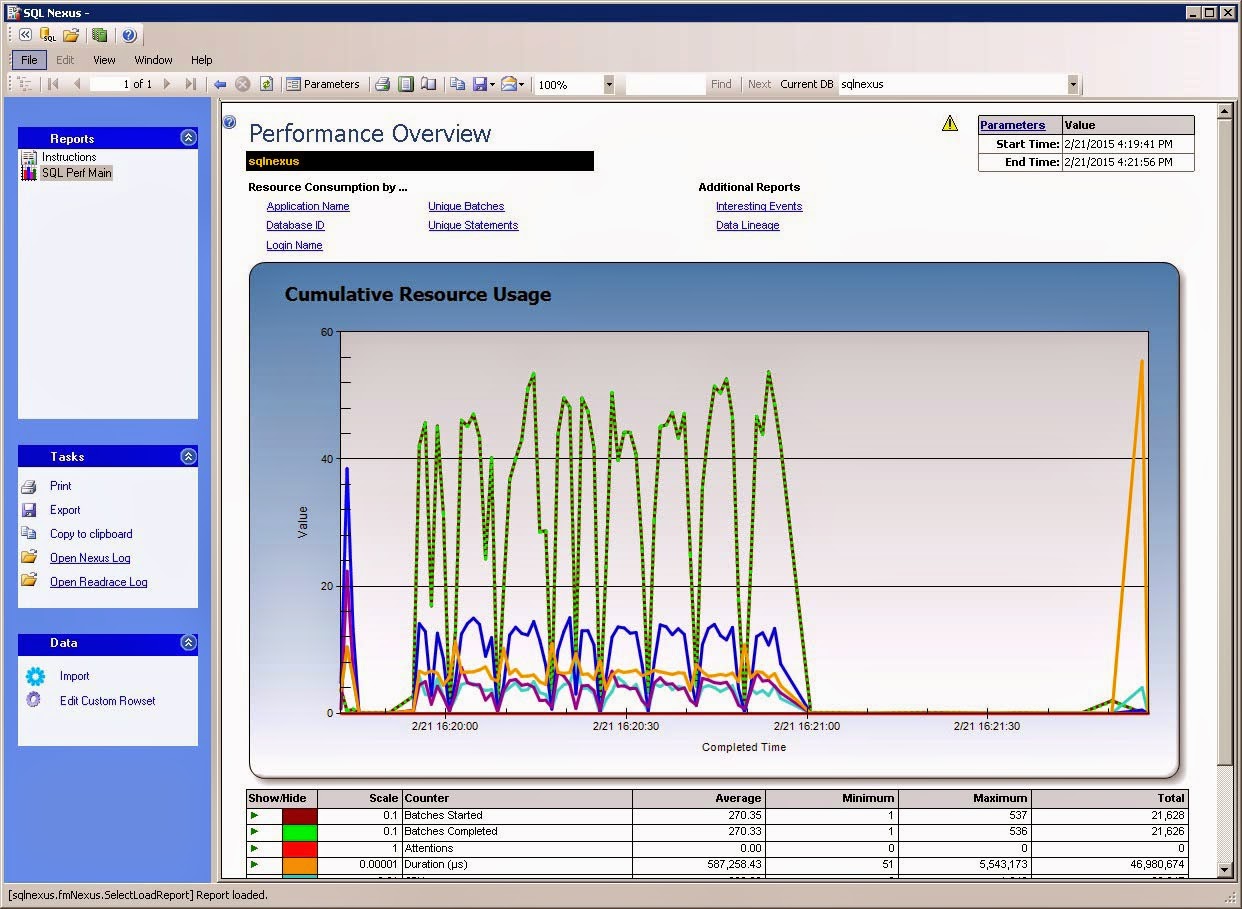Click the Export task
The height and width of the screenshot is (909, 1242).
click(65, 510)
